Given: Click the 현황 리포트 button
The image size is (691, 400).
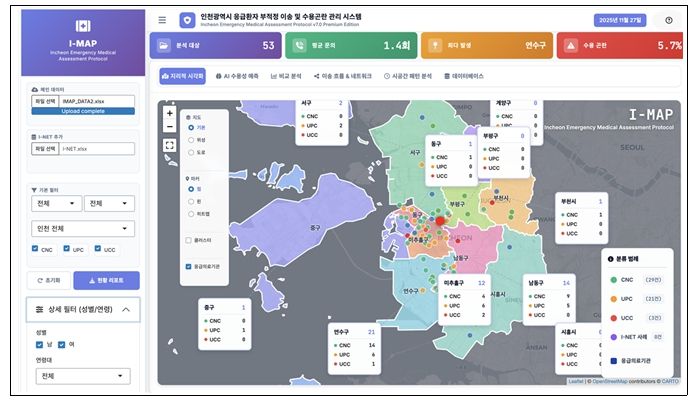Looking at the screenshot, I should (x=106, y=280).
